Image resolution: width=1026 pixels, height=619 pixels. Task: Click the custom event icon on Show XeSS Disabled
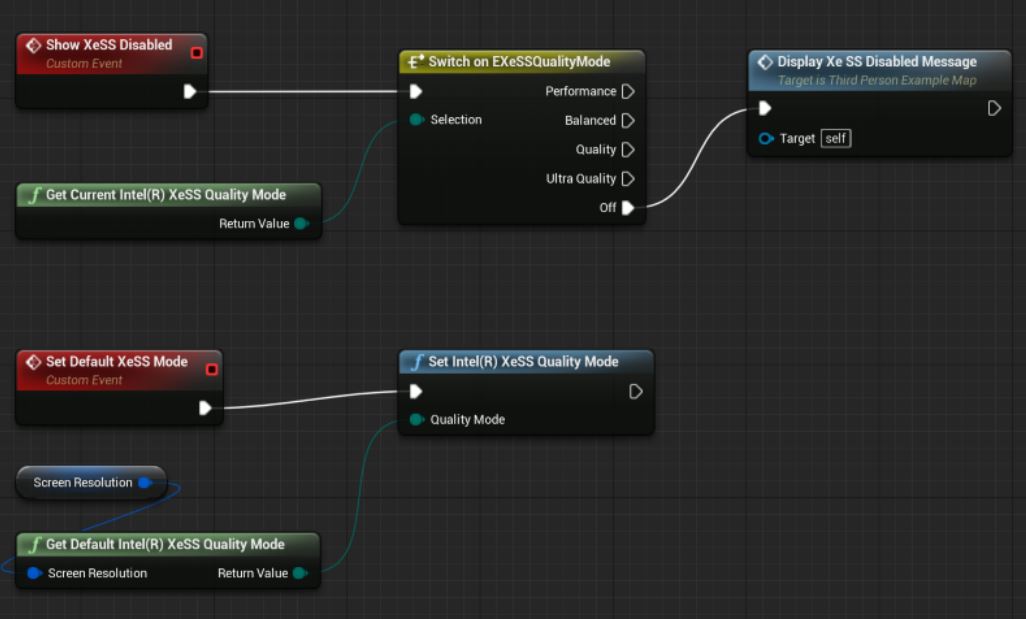(x=33, y=44)
